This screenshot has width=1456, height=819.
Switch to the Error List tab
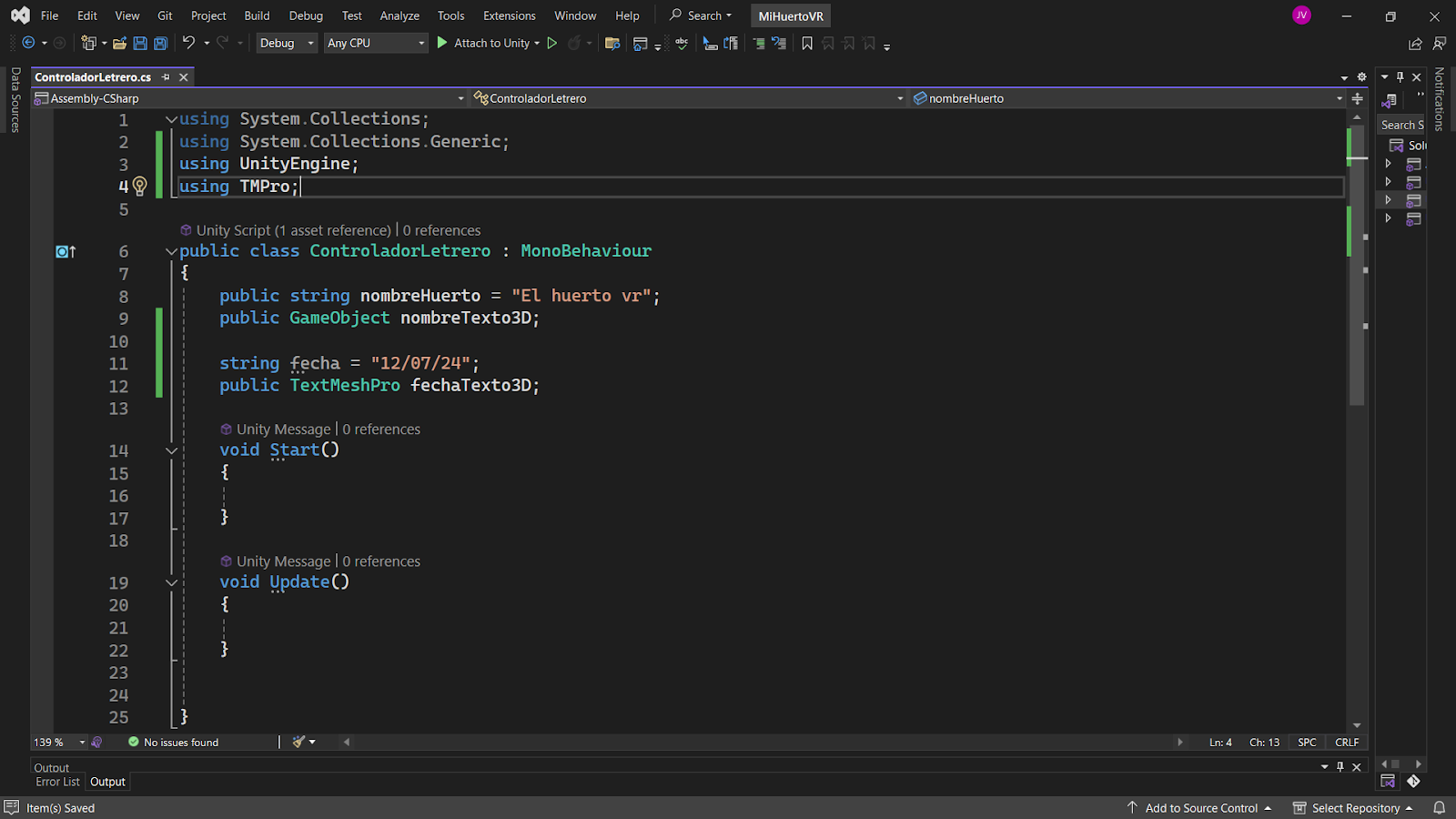tap(57, 782)
